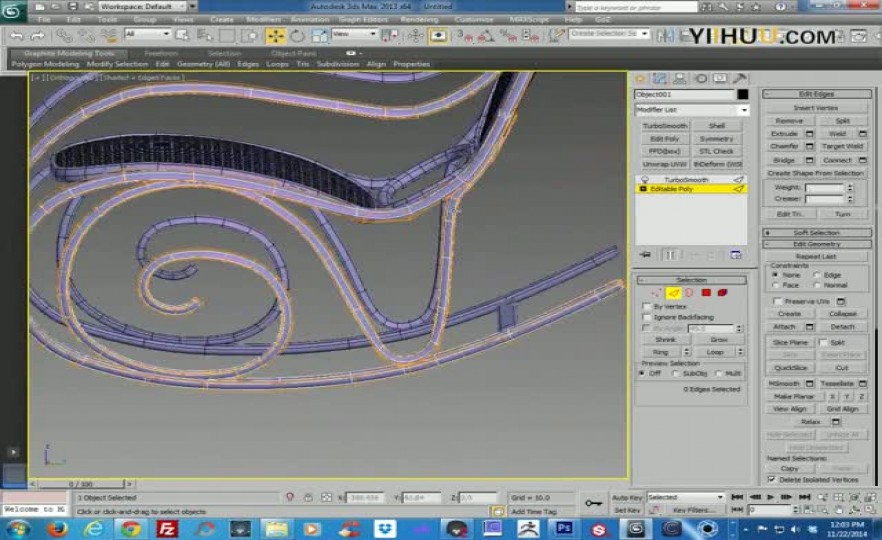Click the QuickSlice button

[x=790, y=368]
